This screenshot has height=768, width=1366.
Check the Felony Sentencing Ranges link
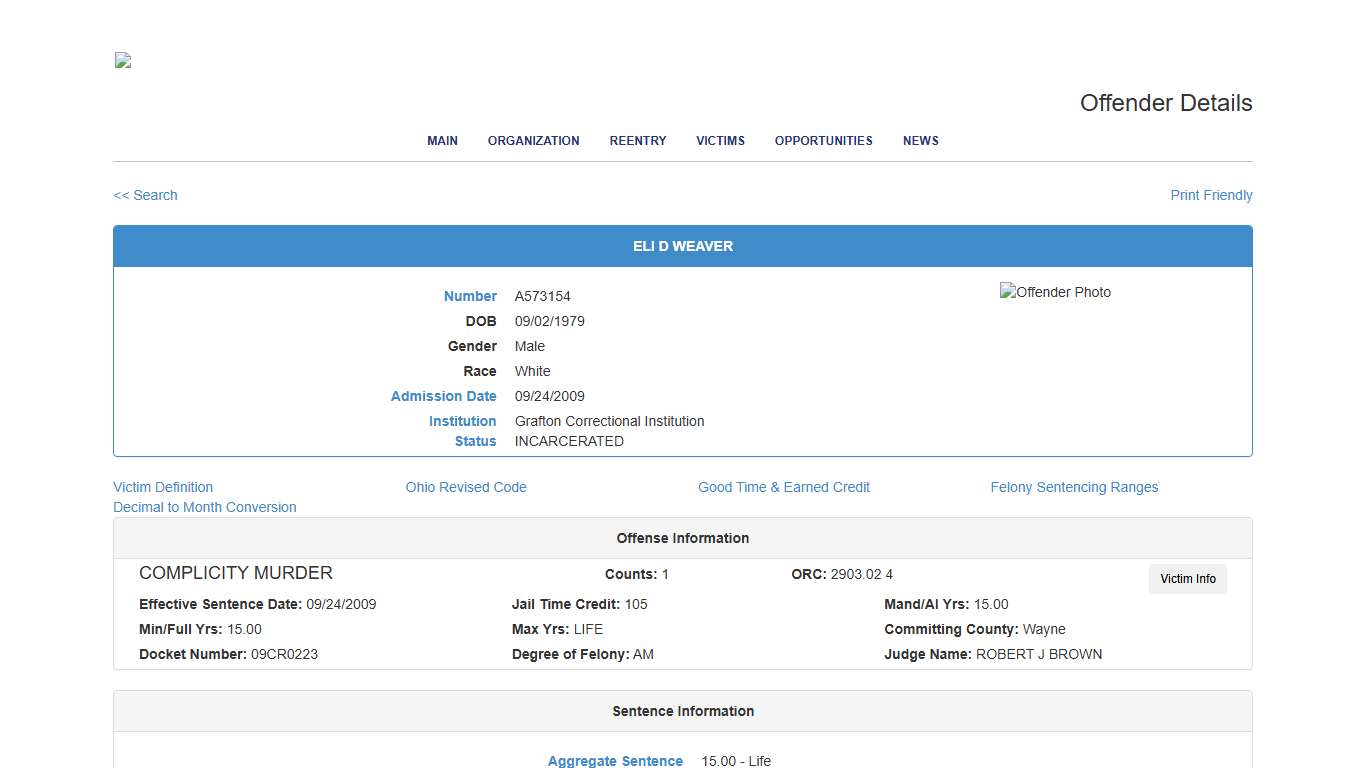tap(1074, 487)
